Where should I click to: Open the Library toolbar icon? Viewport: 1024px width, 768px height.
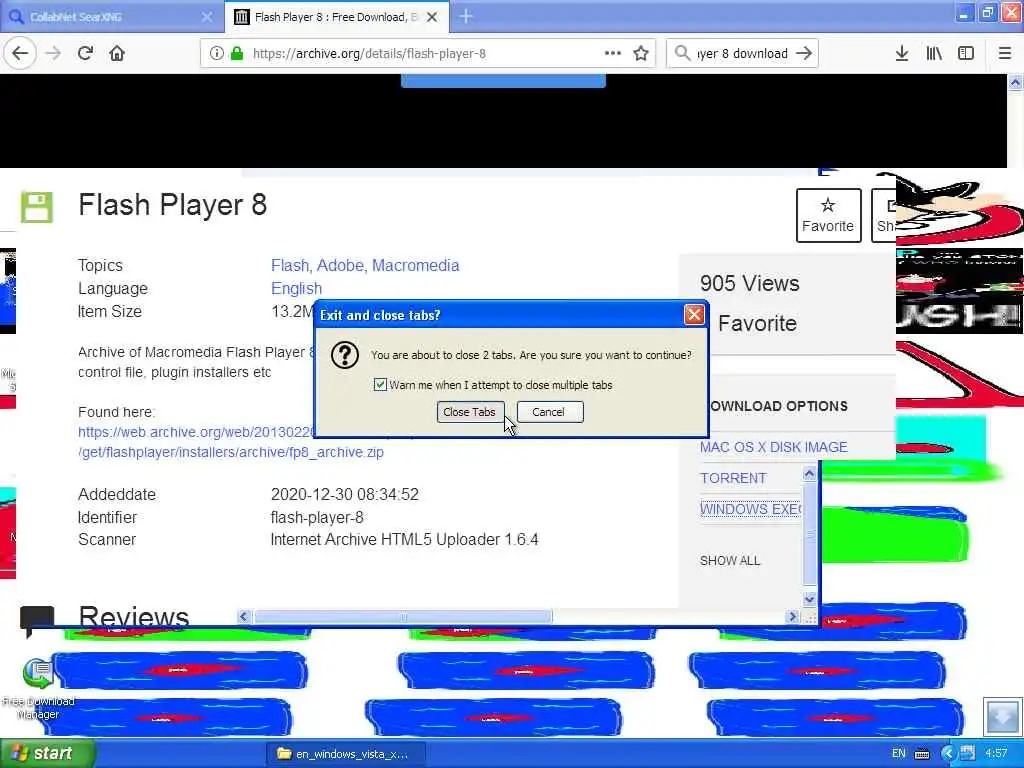pyautogui.click(x=934, y=54)
